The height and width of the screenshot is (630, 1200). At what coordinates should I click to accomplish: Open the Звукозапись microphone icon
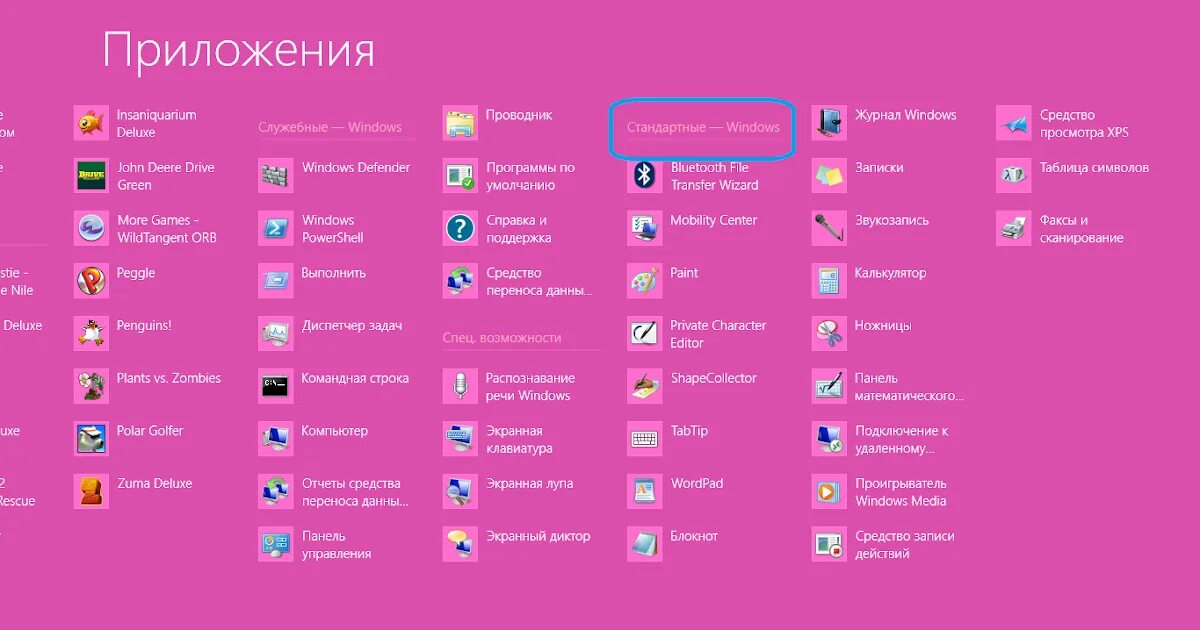pos(829,229)
